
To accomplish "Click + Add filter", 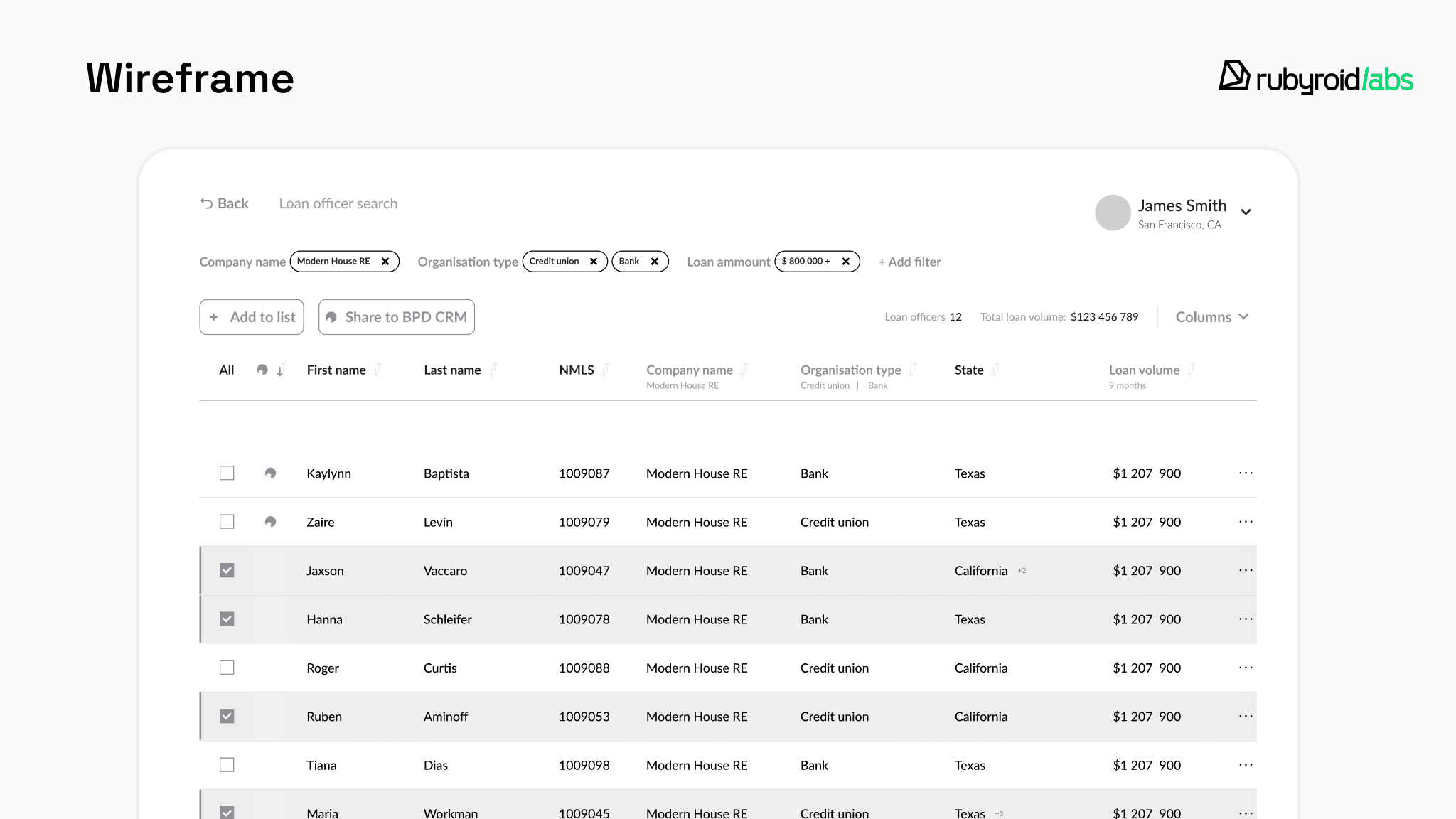I will point(909,262).
